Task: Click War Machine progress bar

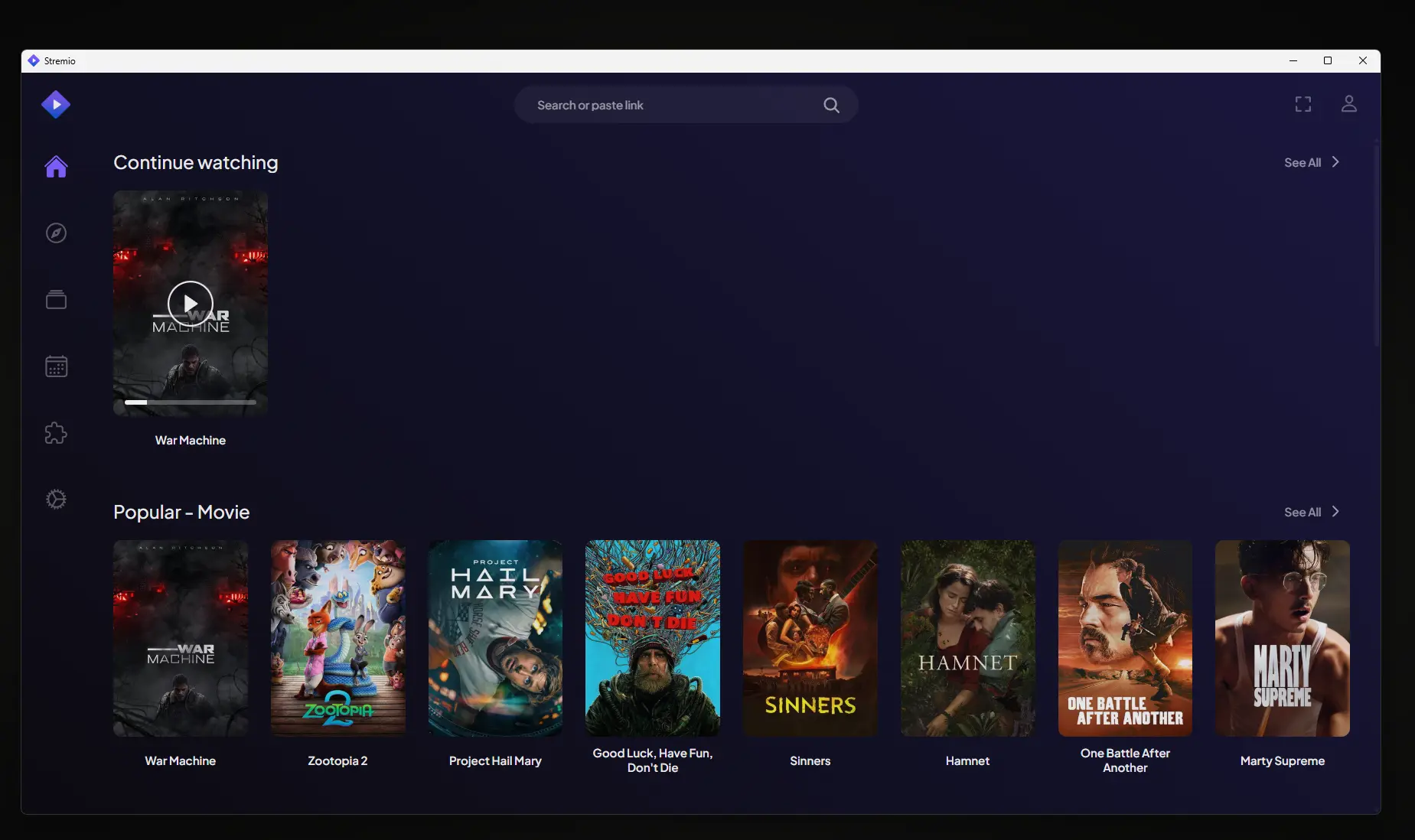Action: point(191,402)
